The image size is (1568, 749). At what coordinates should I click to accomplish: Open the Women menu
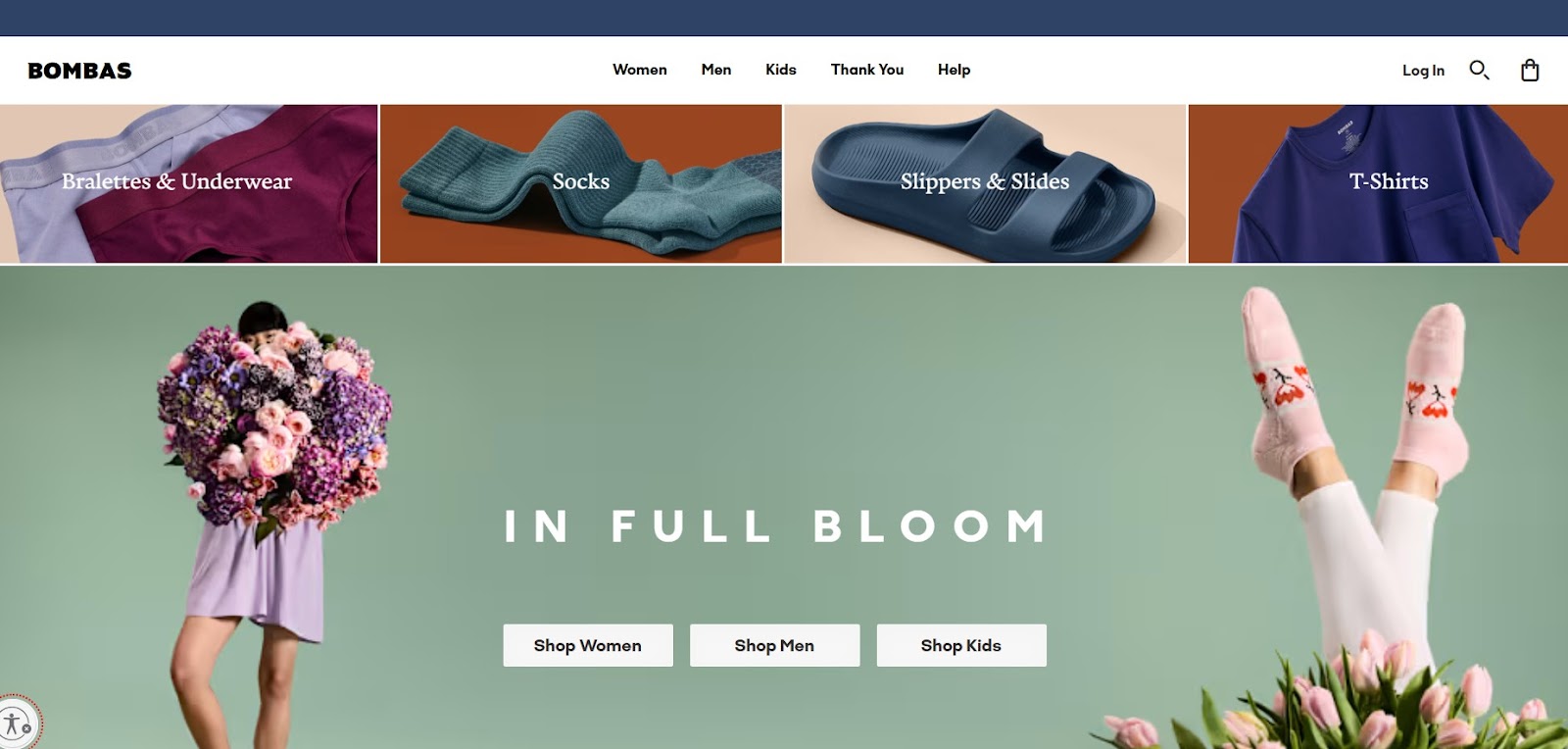tap(640, 70)
